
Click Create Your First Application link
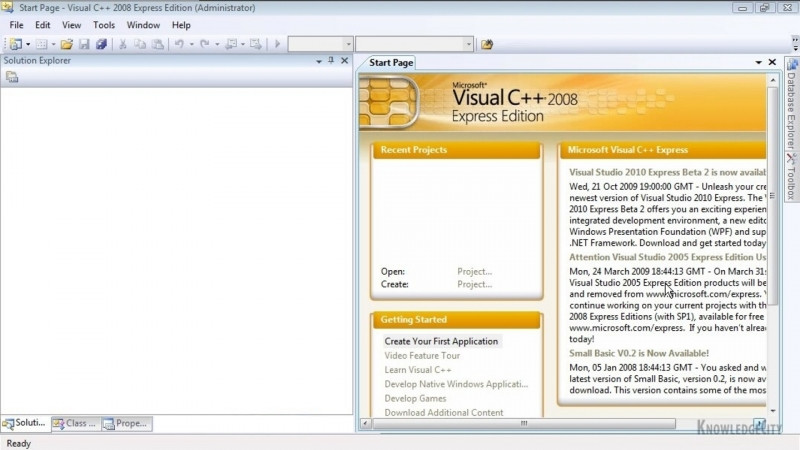click(441, 341)
